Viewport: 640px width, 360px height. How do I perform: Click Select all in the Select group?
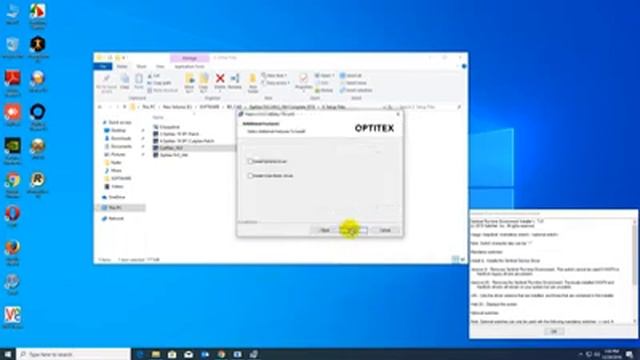[x=351, y=76]
